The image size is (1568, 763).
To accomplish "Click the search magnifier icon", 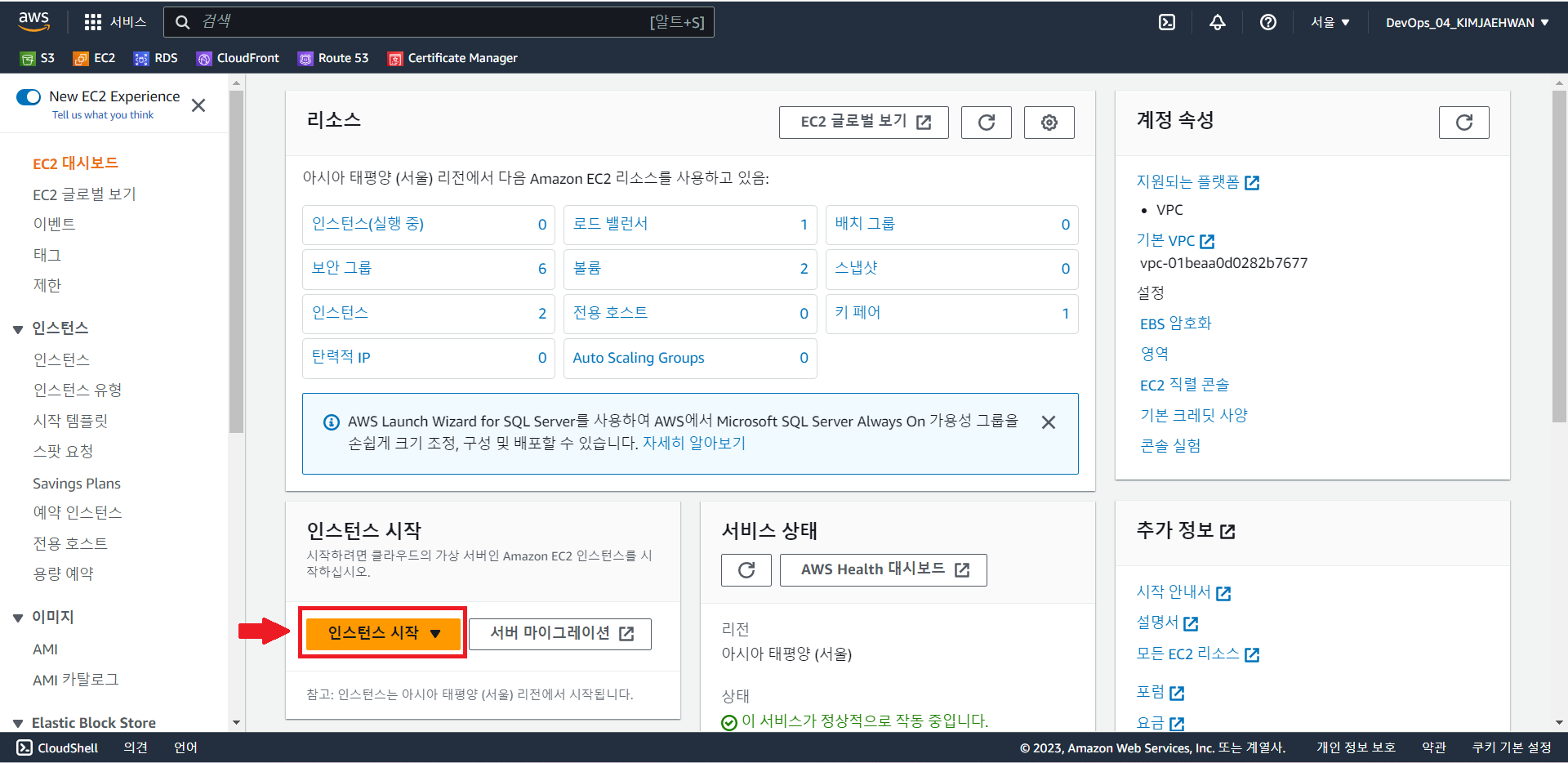I will point(183,22).
